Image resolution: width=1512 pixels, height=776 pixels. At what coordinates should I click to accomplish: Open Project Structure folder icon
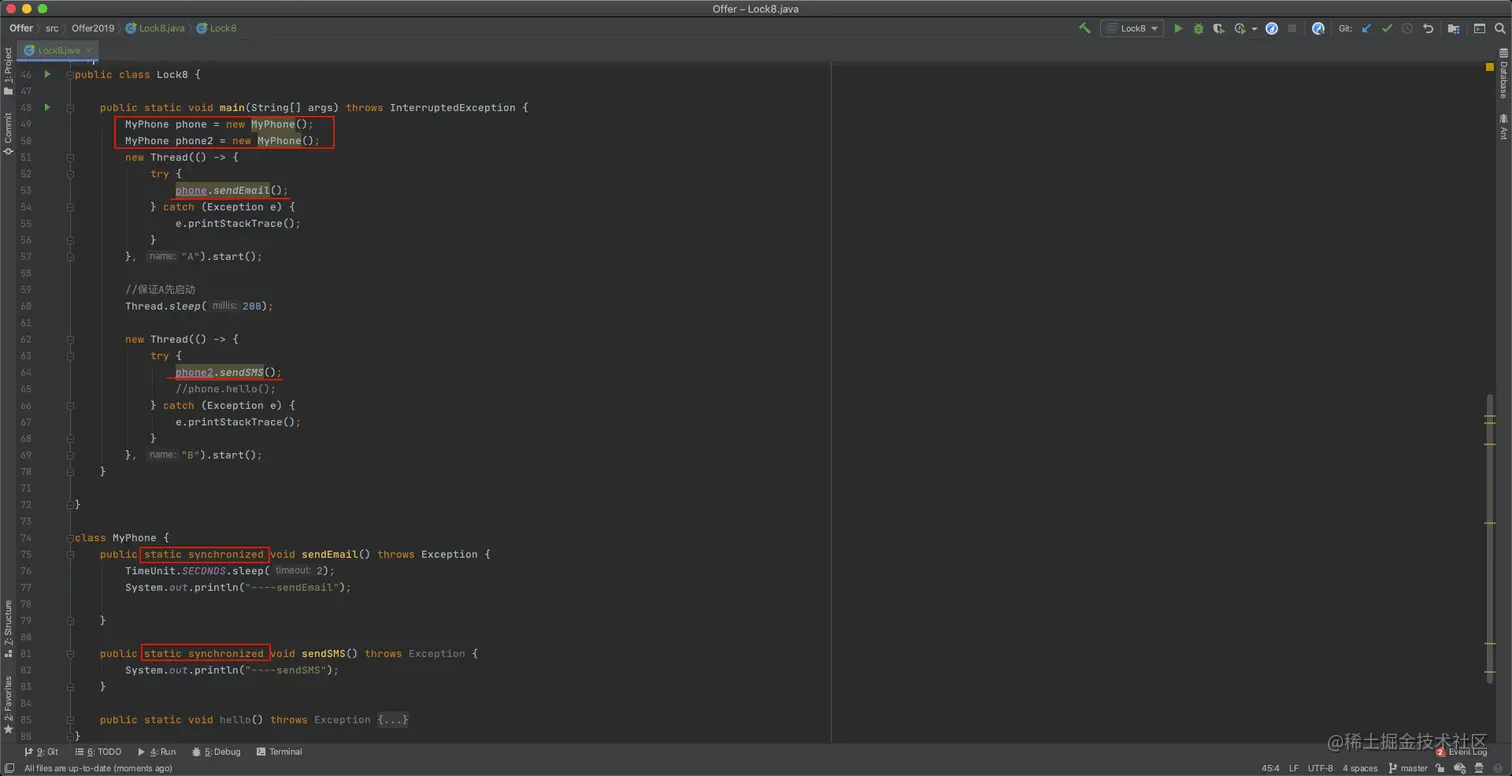coord(1454,29)
